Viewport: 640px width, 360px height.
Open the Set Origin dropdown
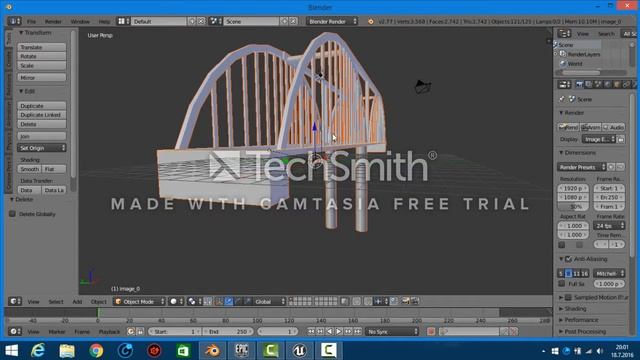pyautogui.click(x=42, y=148)
